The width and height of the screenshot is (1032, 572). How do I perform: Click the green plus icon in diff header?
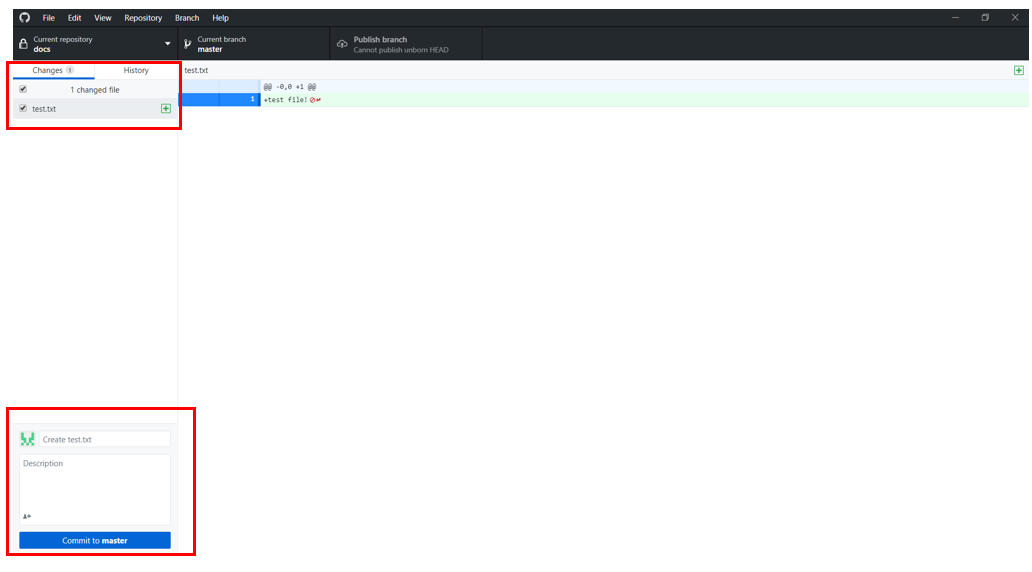pyautogui.click(x=1019, y=70)
